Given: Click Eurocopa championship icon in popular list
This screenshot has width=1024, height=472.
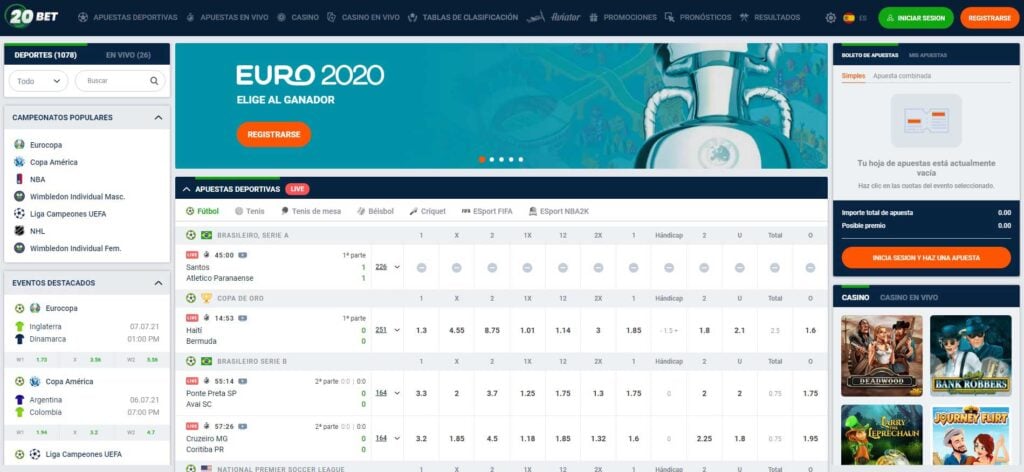Looking at the screenshot, I should pos(19,145).
